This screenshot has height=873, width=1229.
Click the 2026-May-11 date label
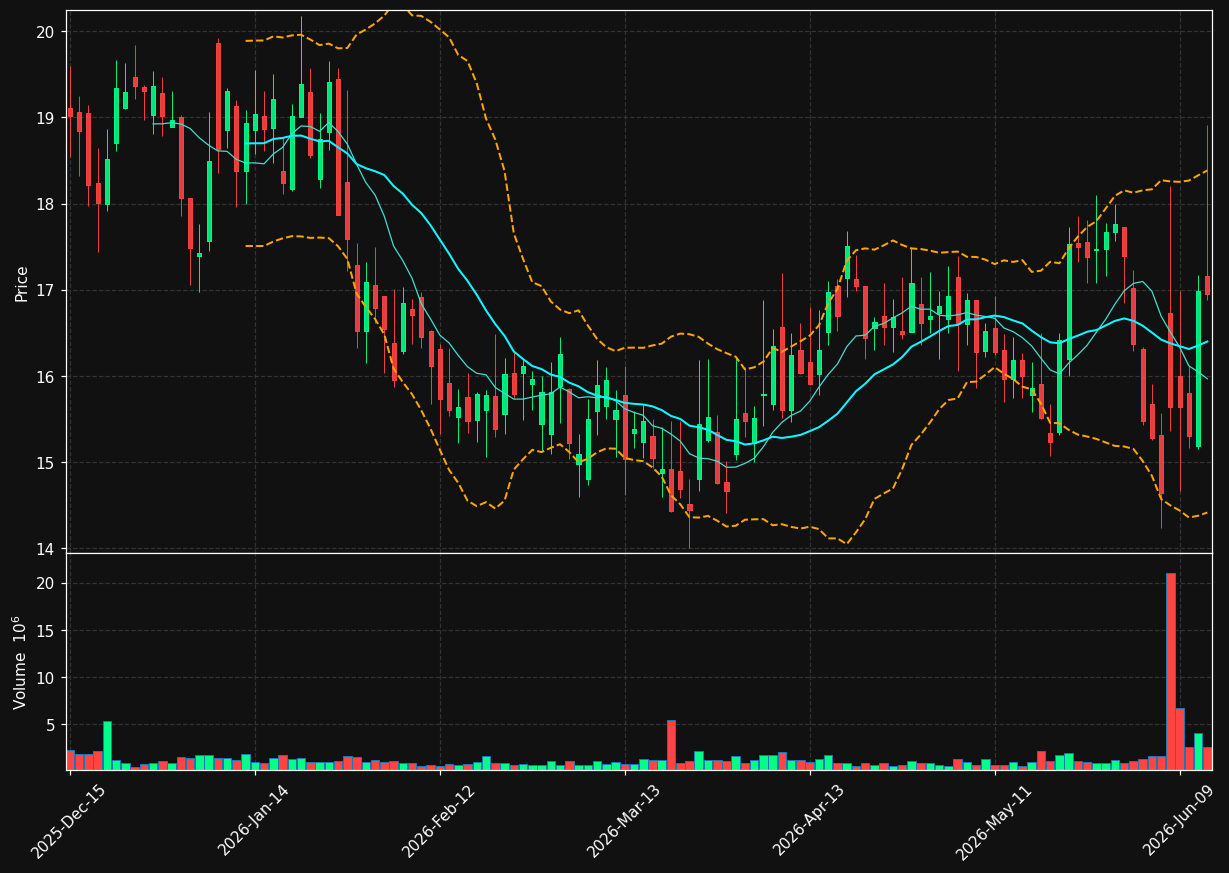click(993, 821)
